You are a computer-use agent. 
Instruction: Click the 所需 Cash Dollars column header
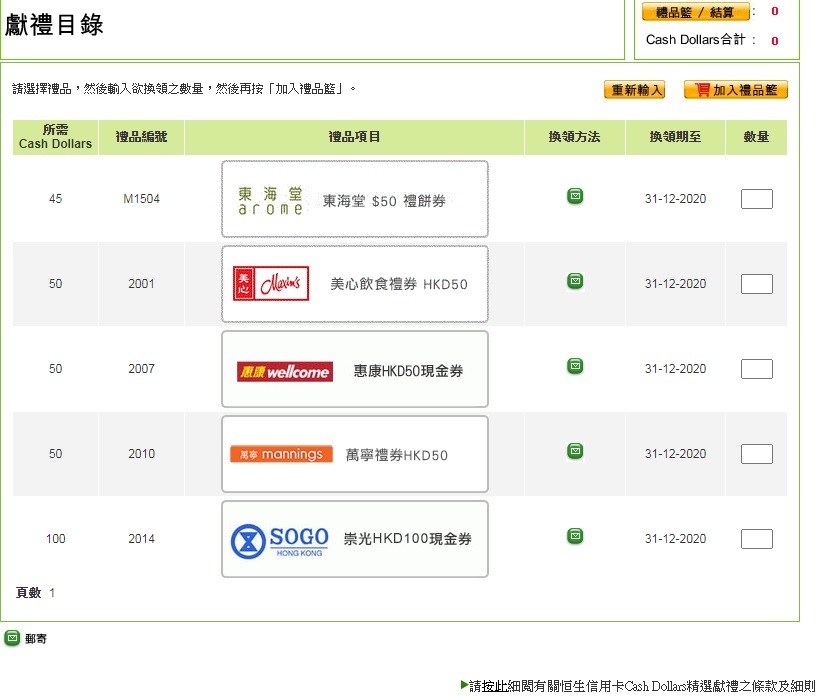pyautogui.click(x=55, y=137)
